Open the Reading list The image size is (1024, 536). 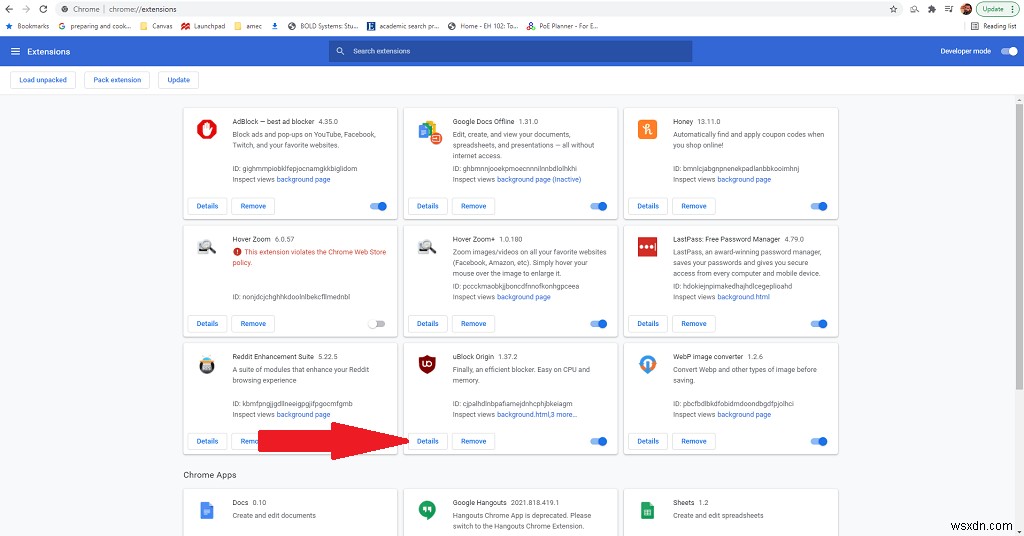pos(993,26)
